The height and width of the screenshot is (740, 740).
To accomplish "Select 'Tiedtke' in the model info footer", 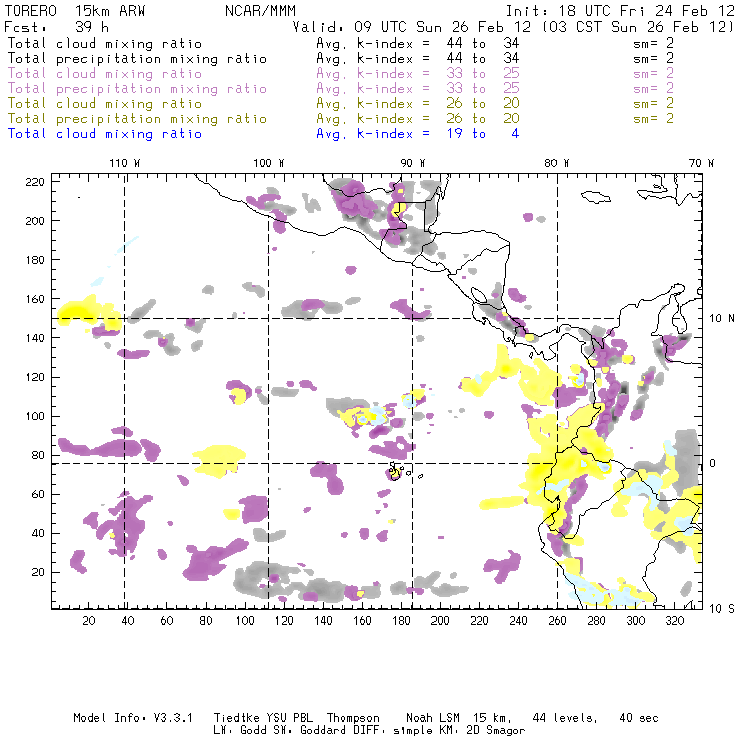I will click(x=236, y=718).
